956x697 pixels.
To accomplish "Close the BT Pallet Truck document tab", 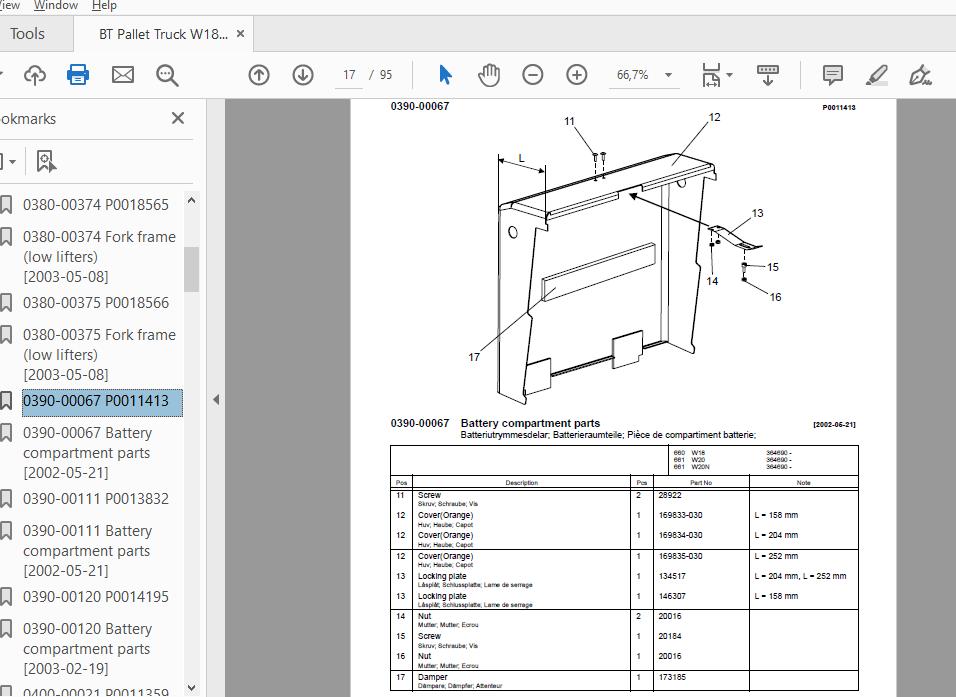I will [240, 34].
